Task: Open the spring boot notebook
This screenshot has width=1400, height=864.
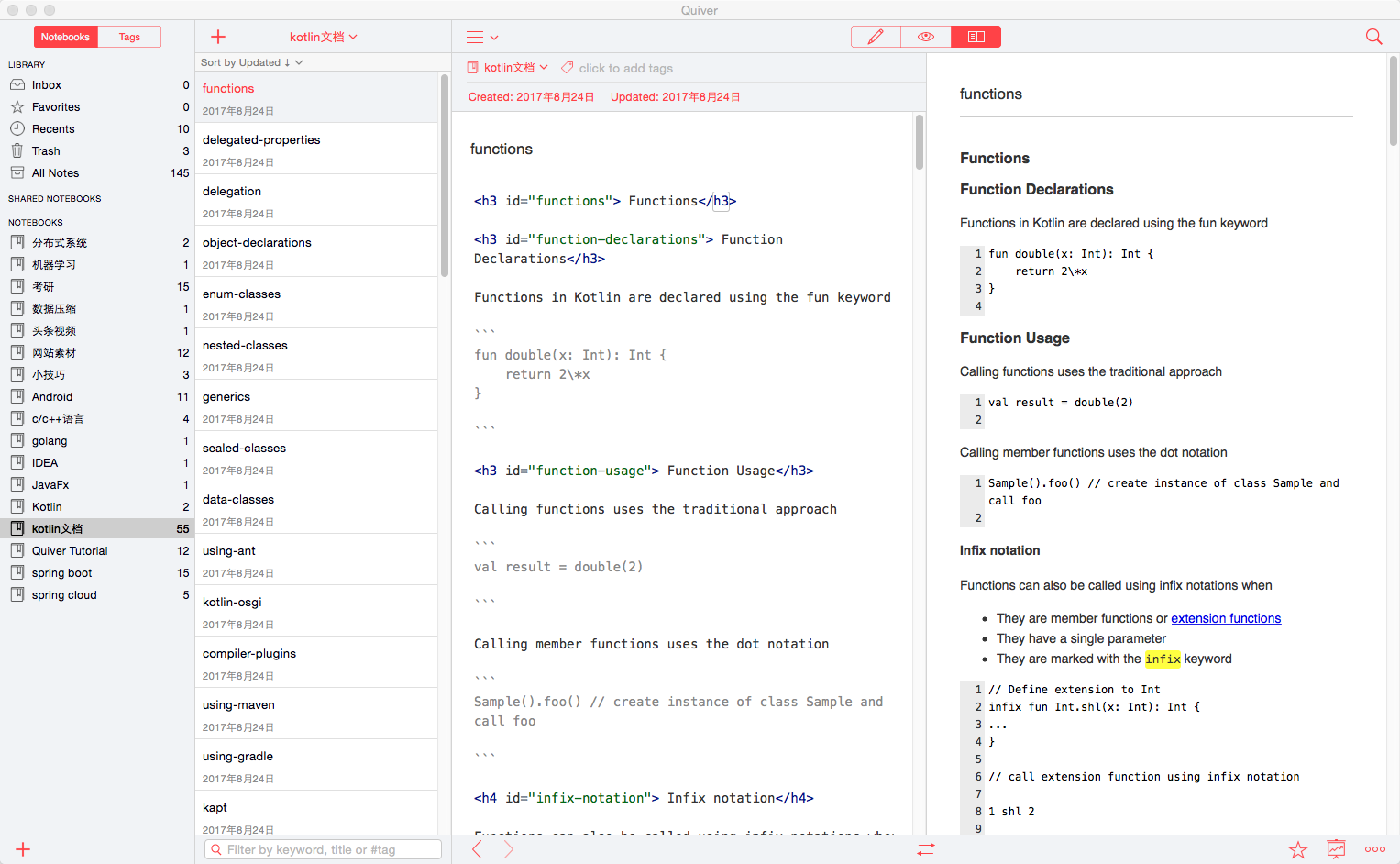Action: pyautogui.click(x=97, y=573)
